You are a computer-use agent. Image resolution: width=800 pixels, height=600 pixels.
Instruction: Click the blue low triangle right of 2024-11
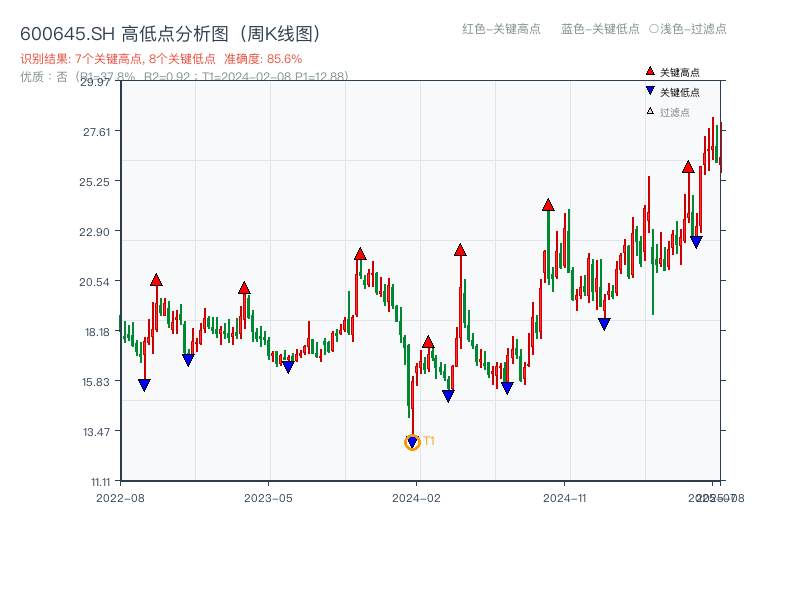click(x=604, y=324)
